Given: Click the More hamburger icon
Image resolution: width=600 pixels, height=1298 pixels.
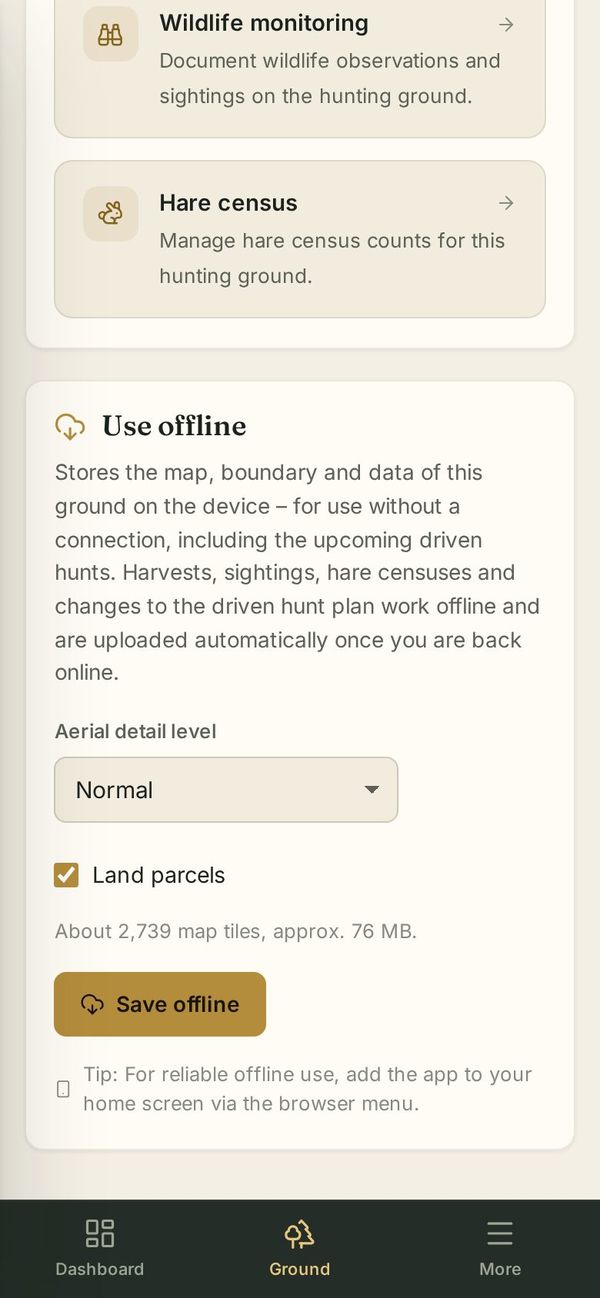Looking at the screenshot, I should [500, 1233].
